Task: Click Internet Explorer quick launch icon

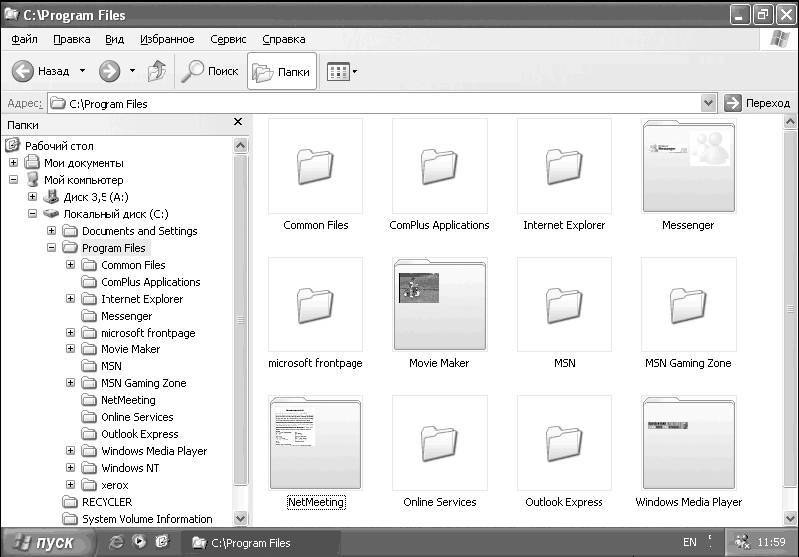Action: pyautogui.click(x=117, y=543)
